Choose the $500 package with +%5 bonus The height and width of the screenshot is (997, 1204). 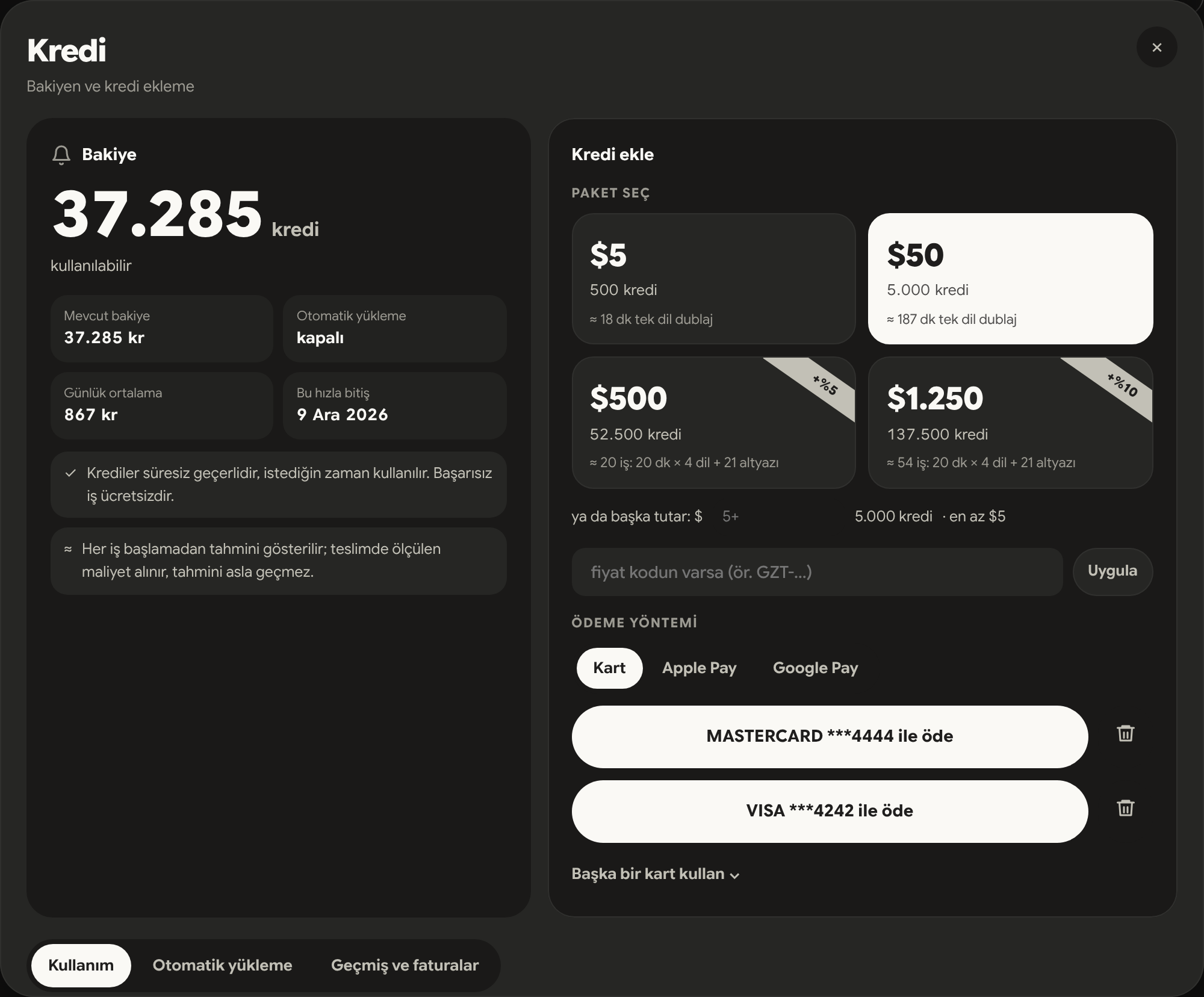click(713, 423)
